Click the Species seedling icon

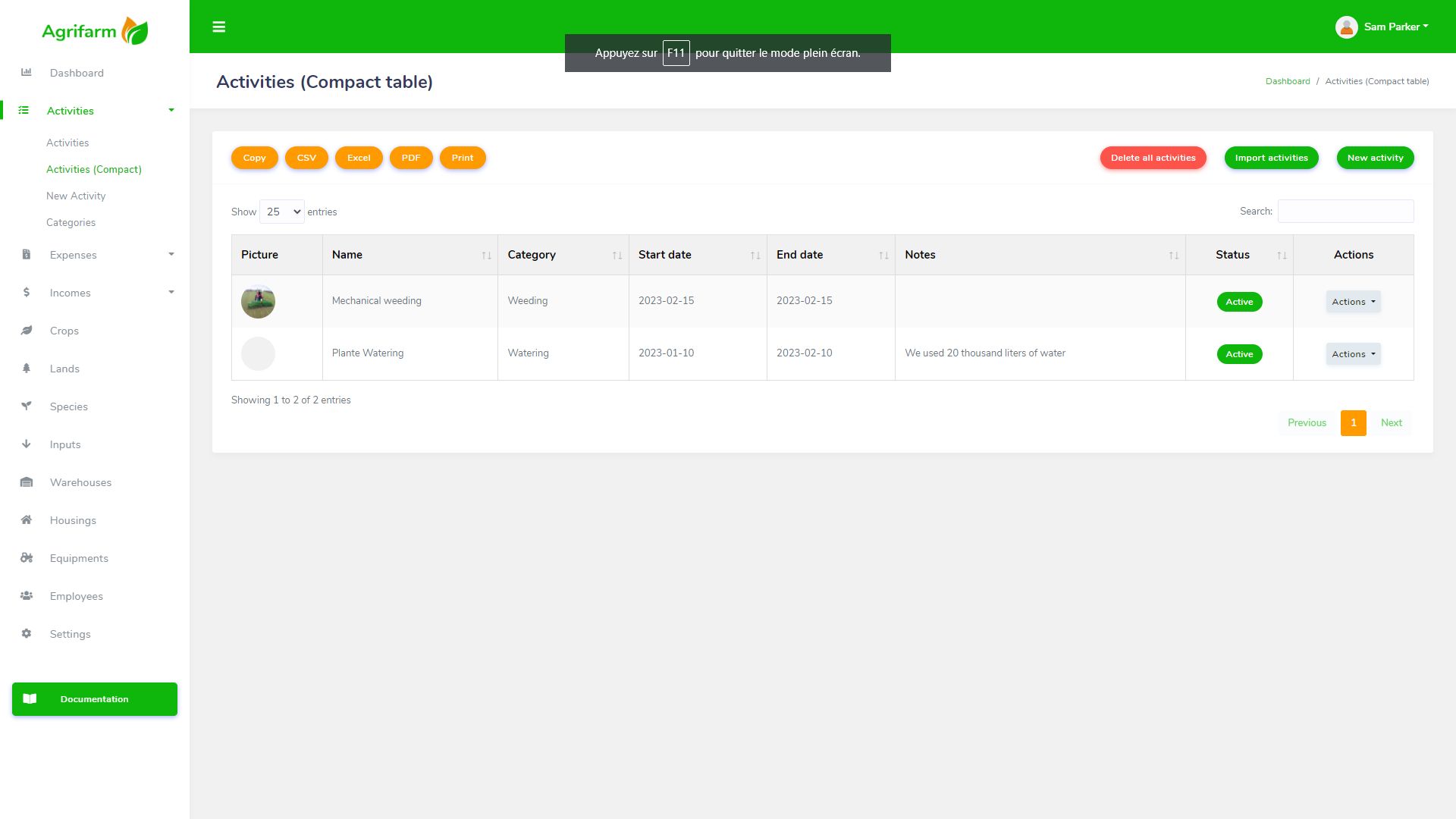tap(27, 406)
